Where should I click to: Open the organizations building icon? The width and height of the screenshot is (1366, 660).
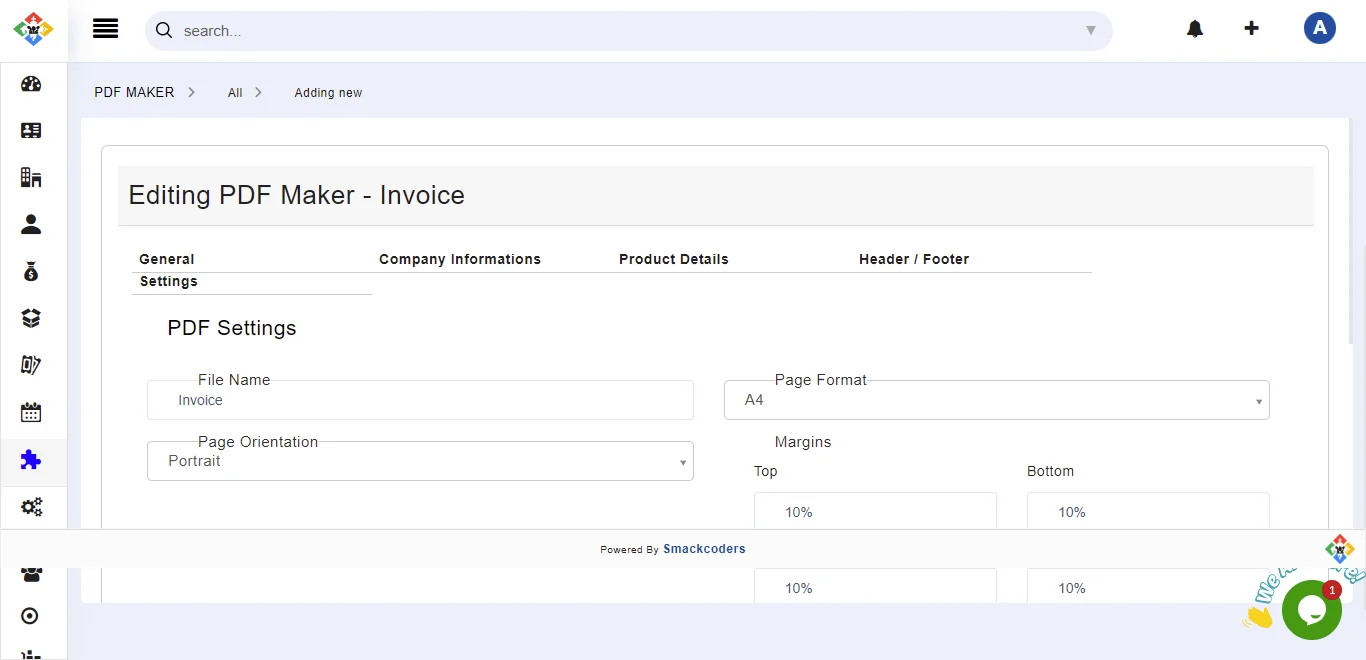point(31,178)
